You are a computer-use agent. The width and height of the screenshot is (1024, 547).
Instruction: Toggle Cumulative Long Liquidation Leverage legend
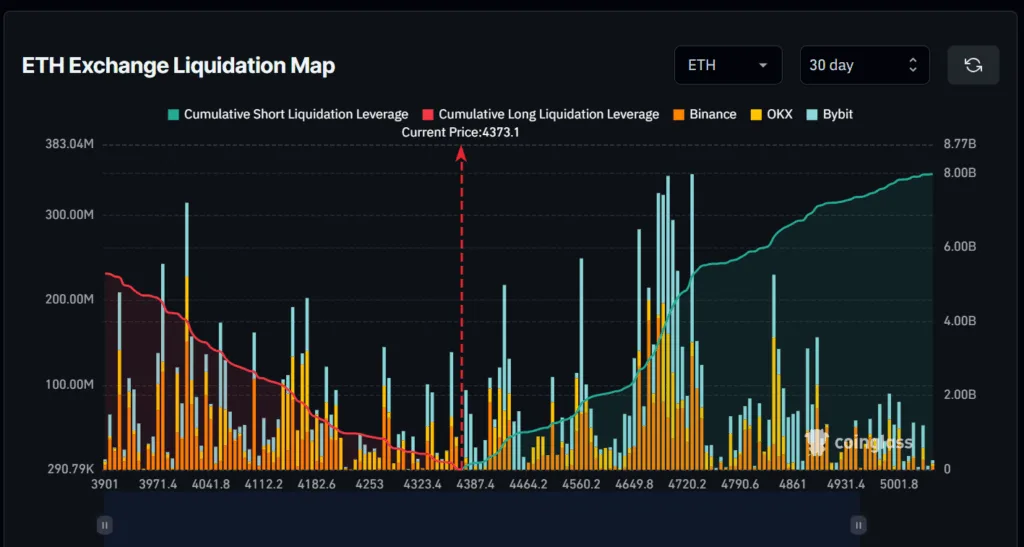pyautogui.click(x=540, y=114)
